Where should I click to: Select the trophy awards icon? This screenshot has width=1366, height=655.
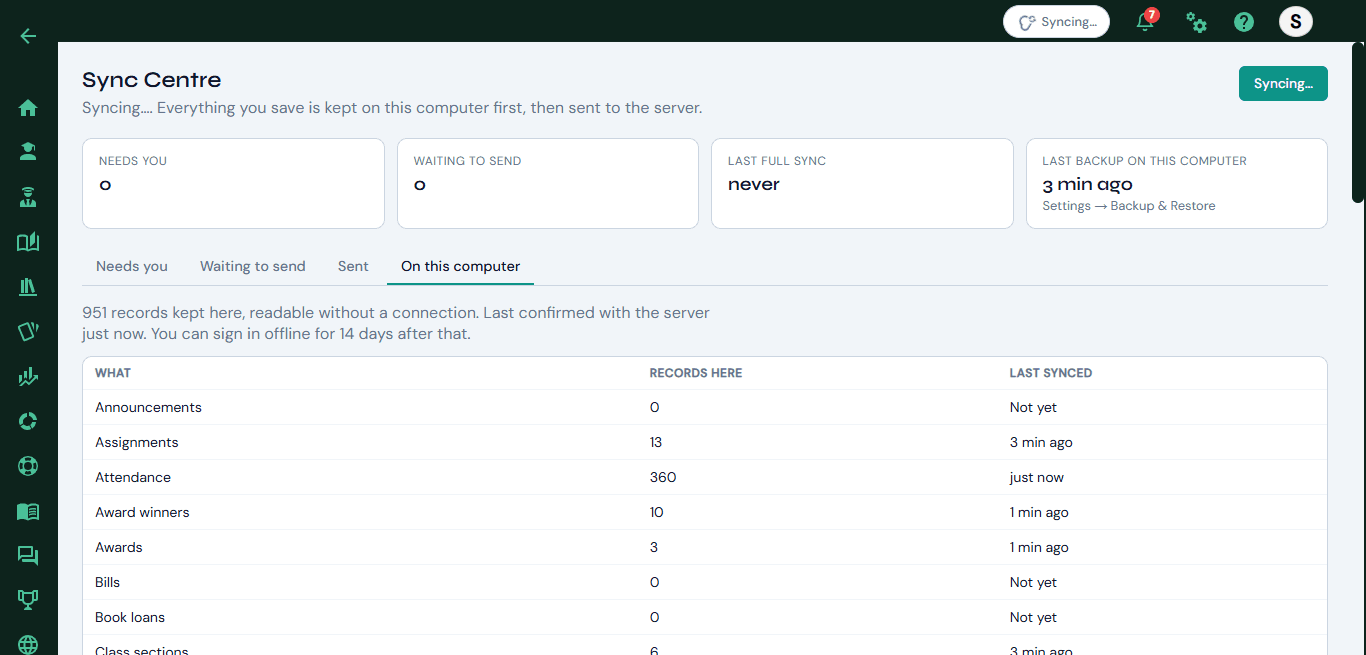coord(28,600)
